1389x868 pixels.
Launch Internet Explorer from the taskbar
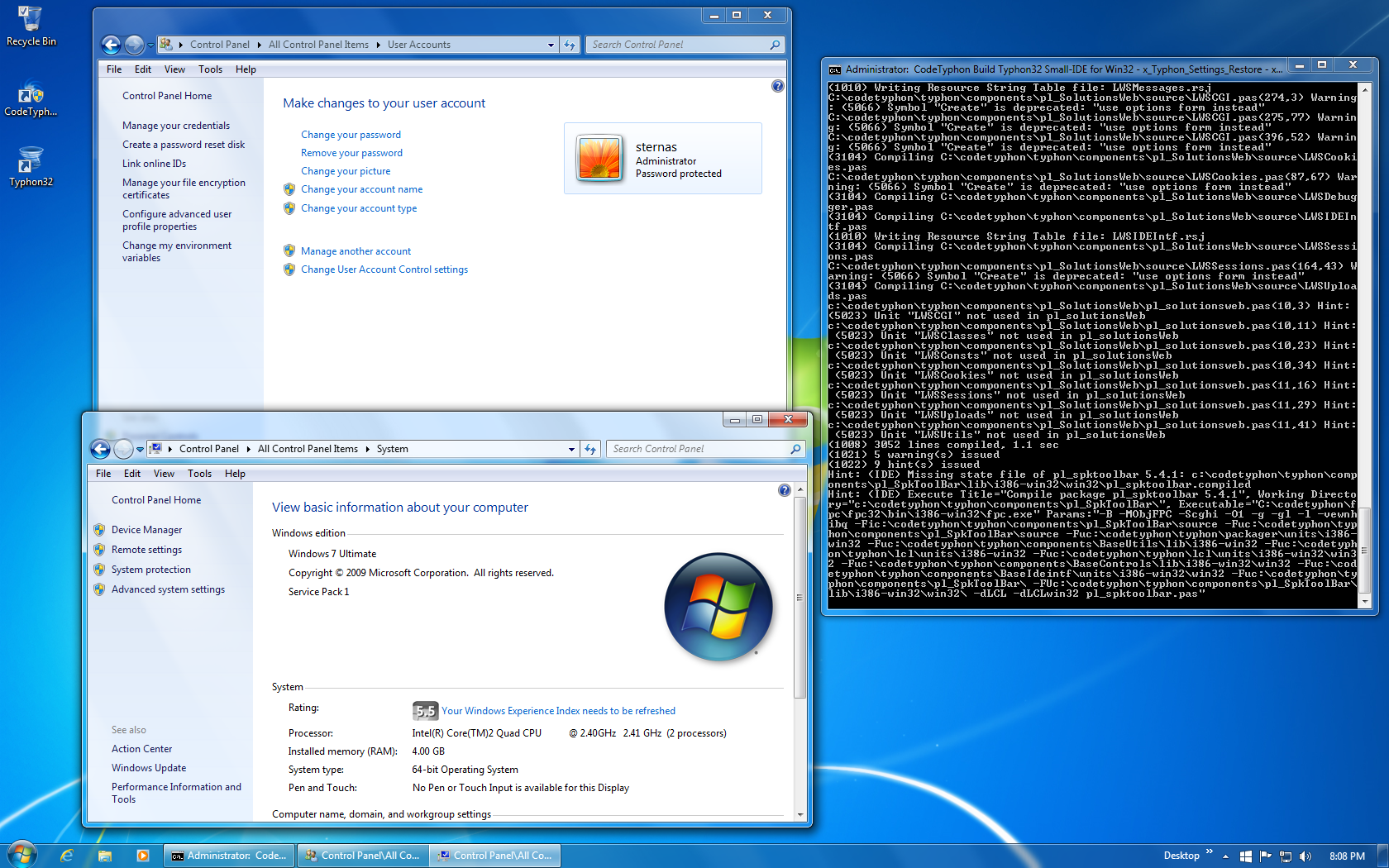pos(67,856)
